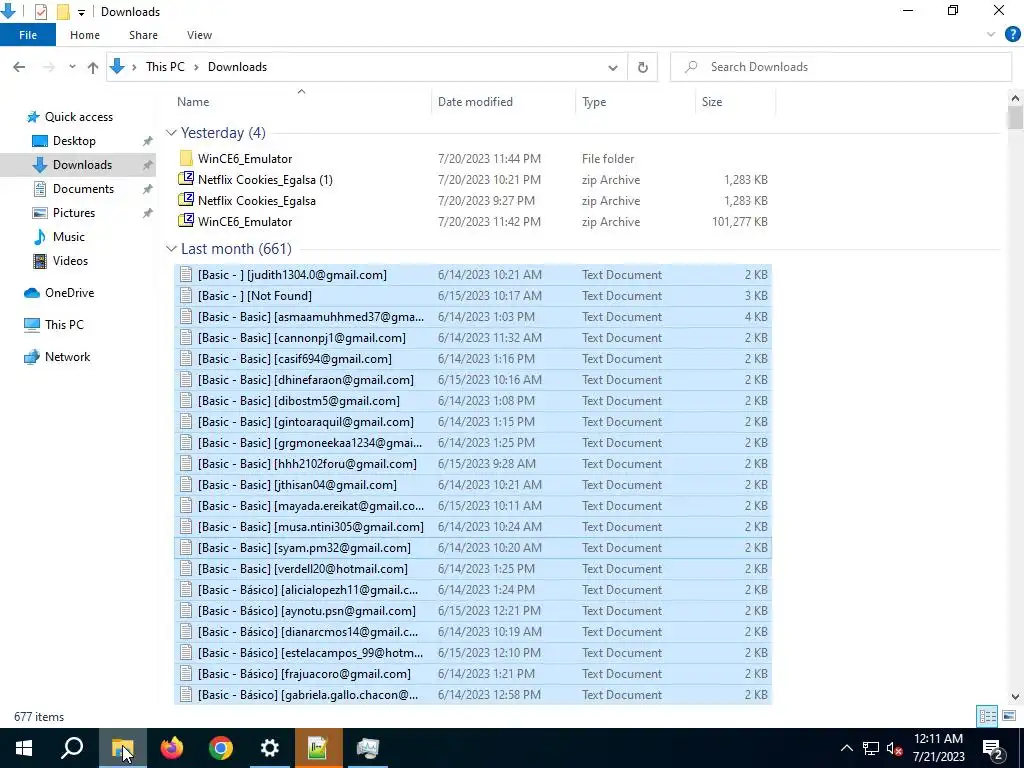Click dibostm5@gmail.com document icon
Screen dimensions: 1024x768
(186, 401)
